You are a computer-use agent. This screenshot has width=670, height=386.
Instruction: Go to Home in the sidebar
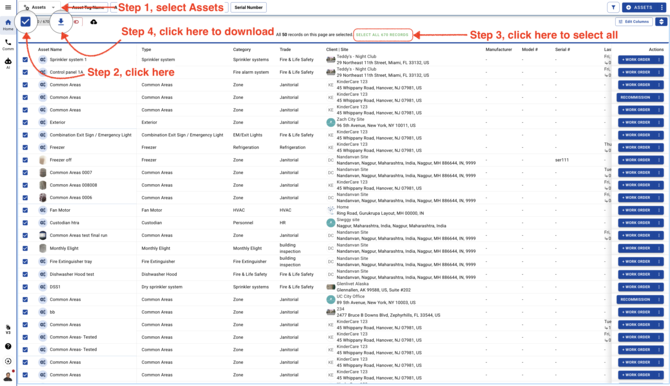[x=8, y=25]
